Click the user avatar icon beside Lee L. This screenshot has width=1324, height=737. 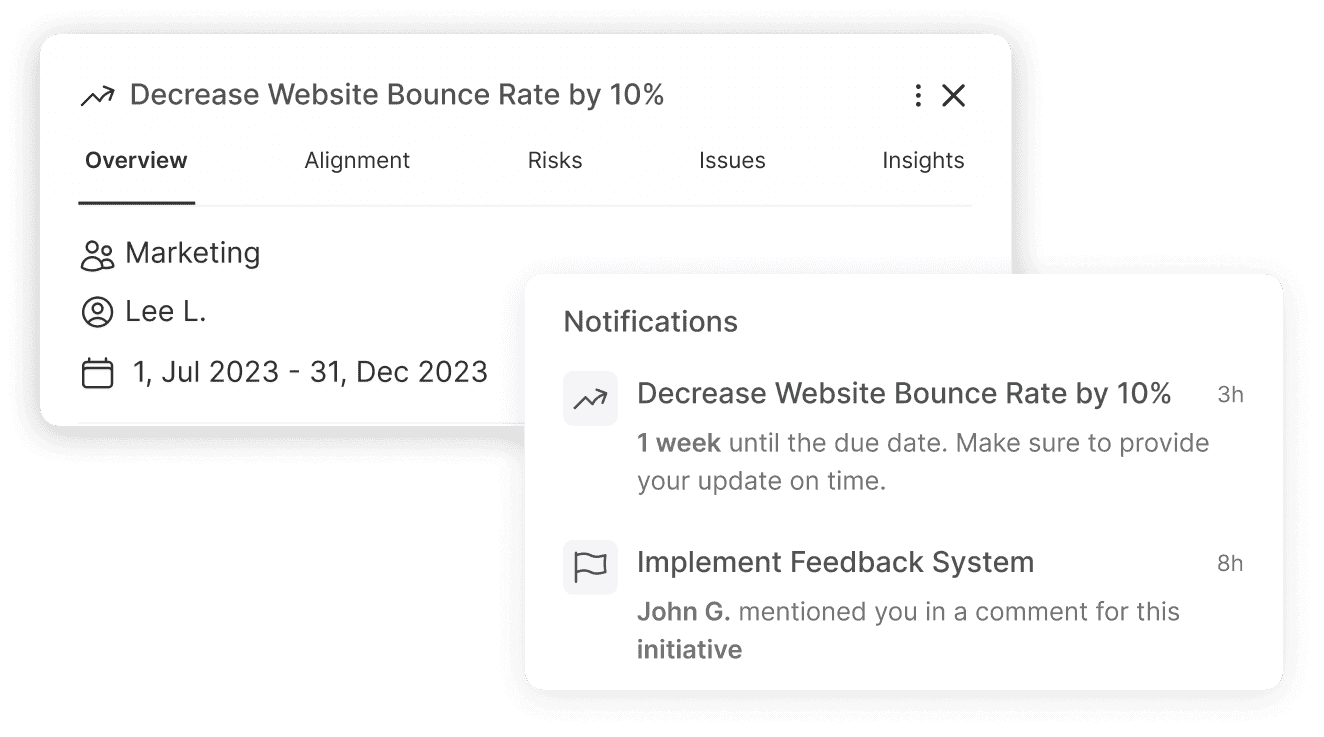pos(97,313)
